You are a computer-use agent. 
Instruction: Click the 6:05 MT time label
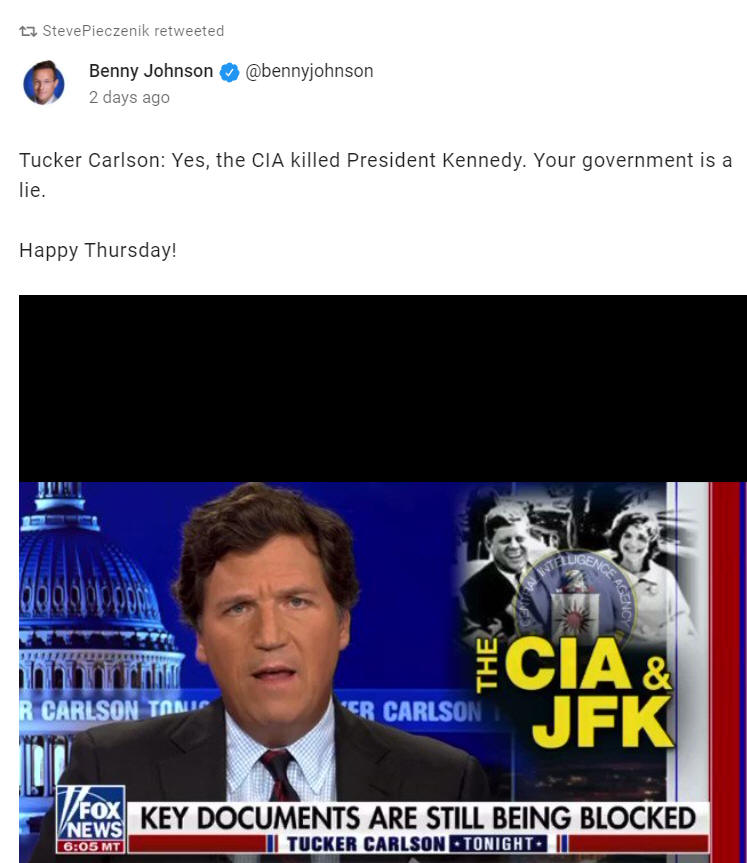[x=91, y=846]
